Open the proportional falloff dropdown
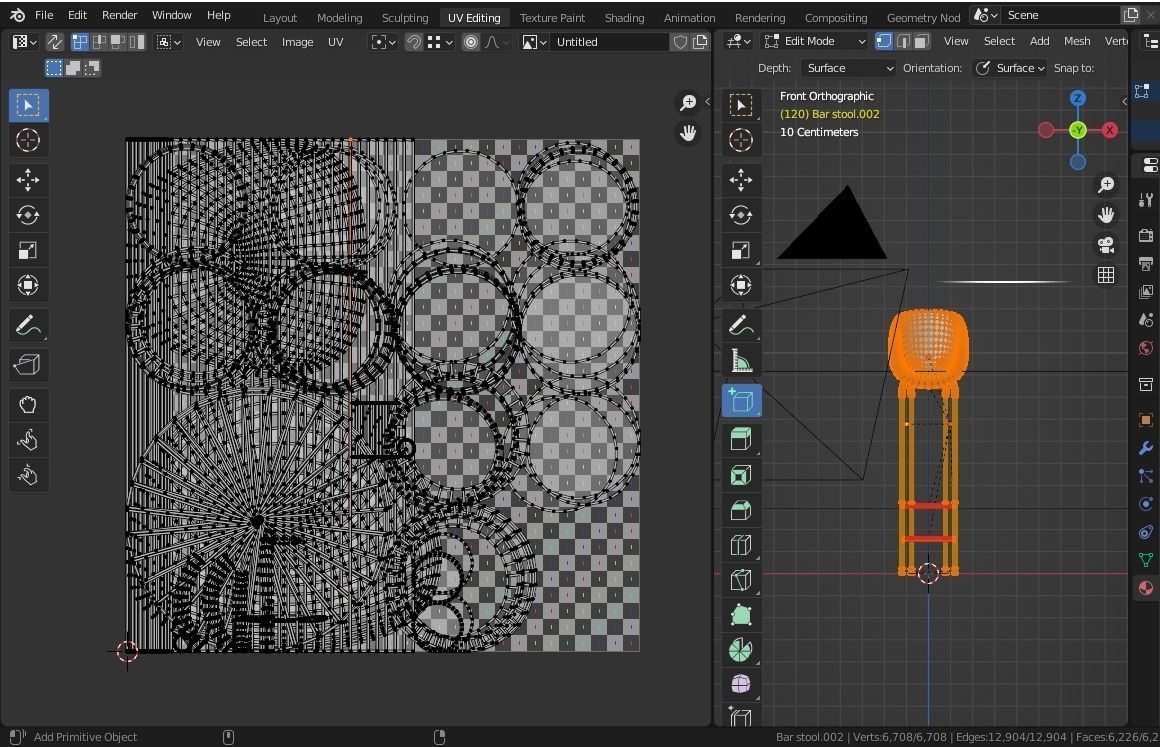Screen dimensions: 1160x747 pyautogui.click(x=496, y=42)
